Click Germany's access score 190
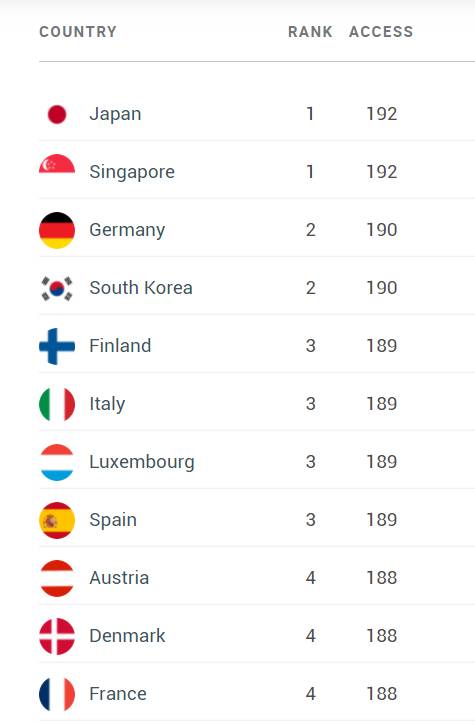This screenshot has width=475, height=724. tap(382, 230)
